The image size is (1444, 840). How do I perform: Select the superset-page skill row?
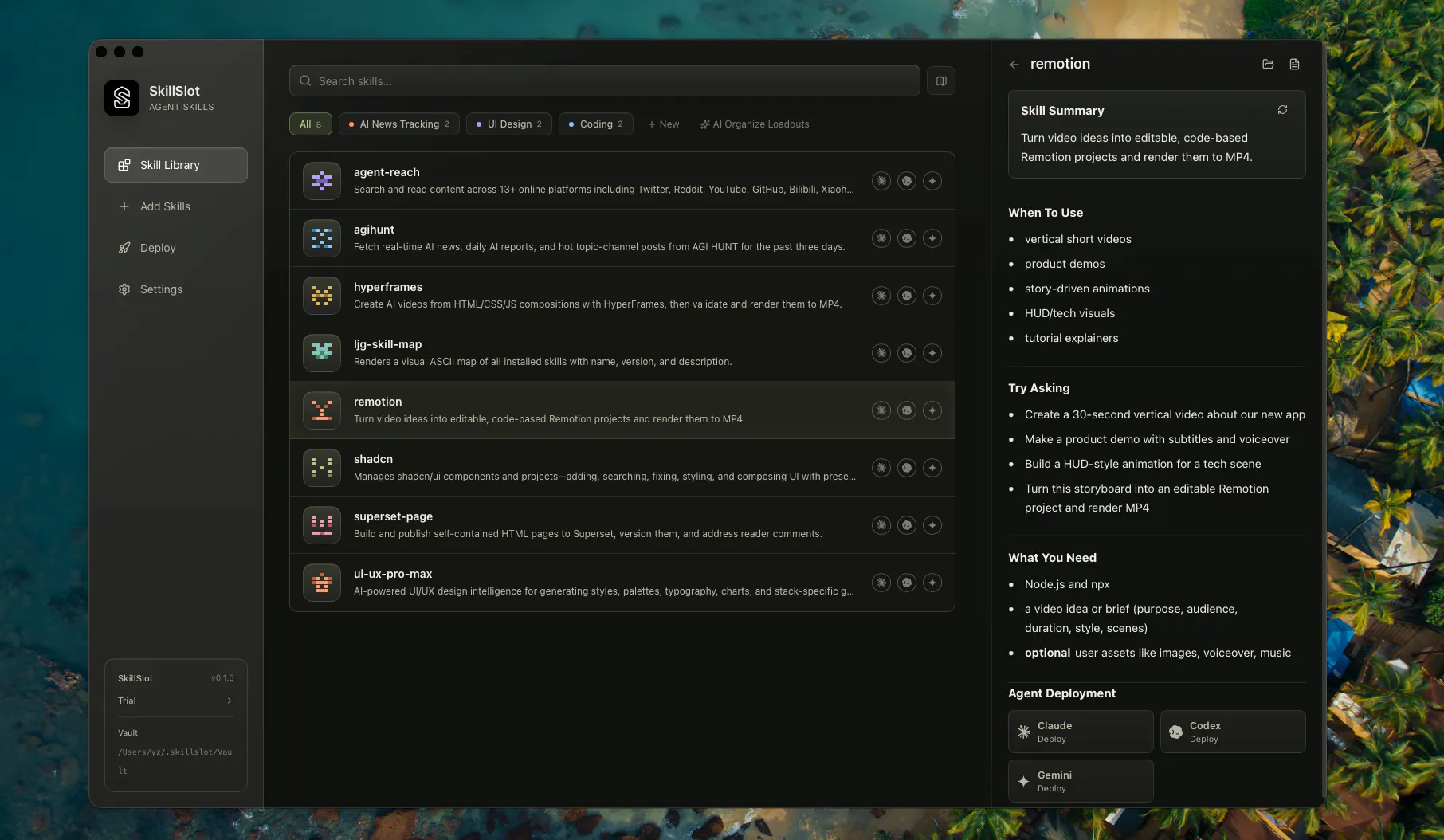point(622,525)
